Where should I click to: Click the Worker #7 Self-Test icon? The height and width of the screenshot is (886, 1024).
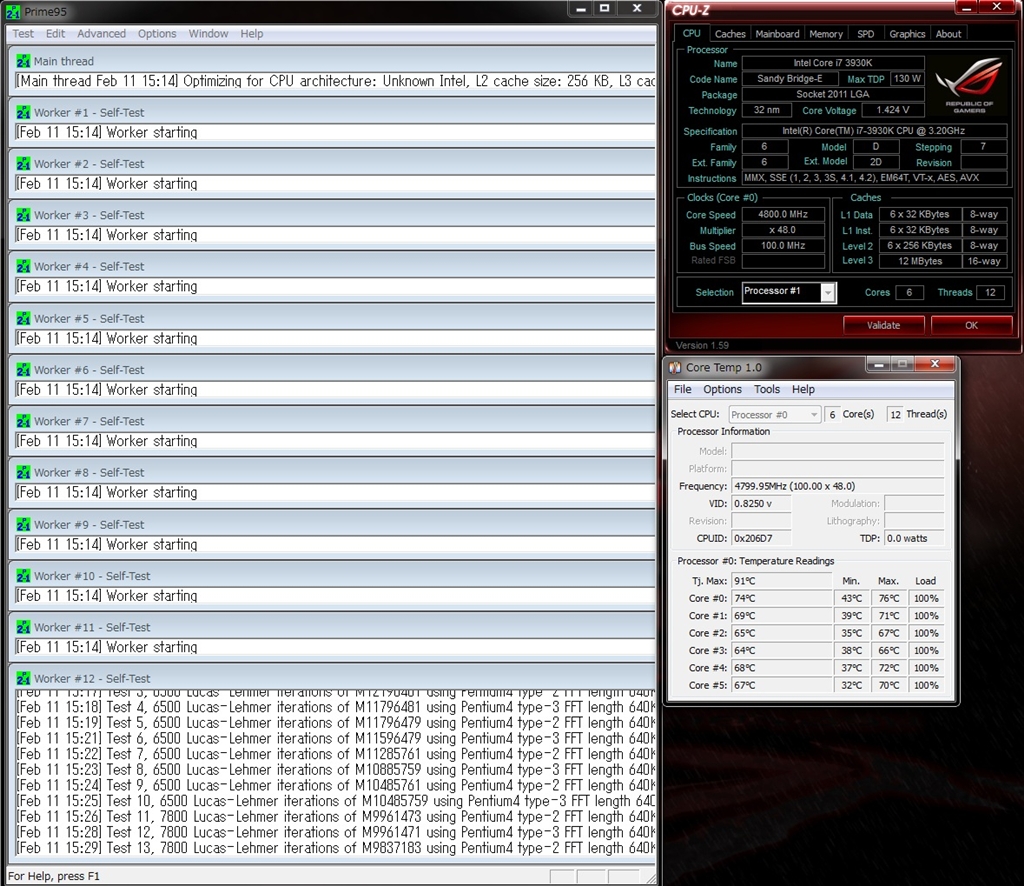point(23,421)
